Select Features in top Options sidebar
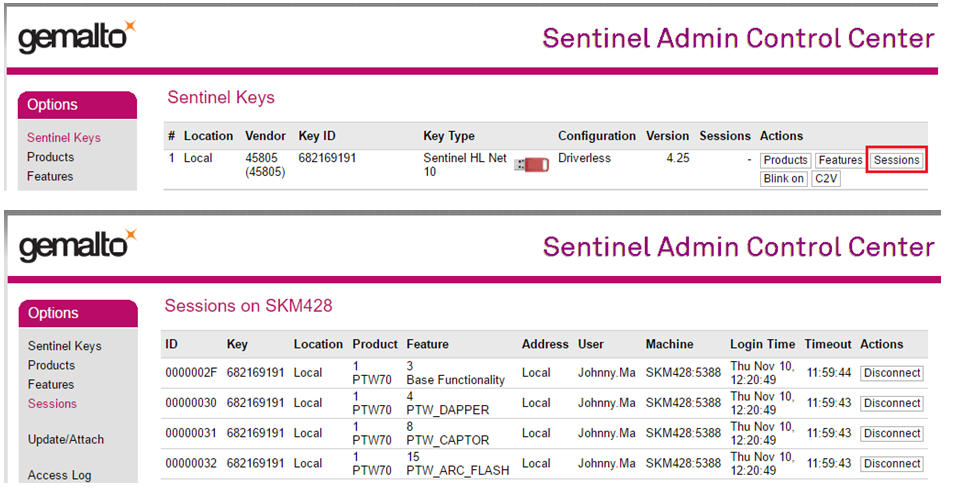The width and height of the screenshot is (954, 488). click(50, 176)
